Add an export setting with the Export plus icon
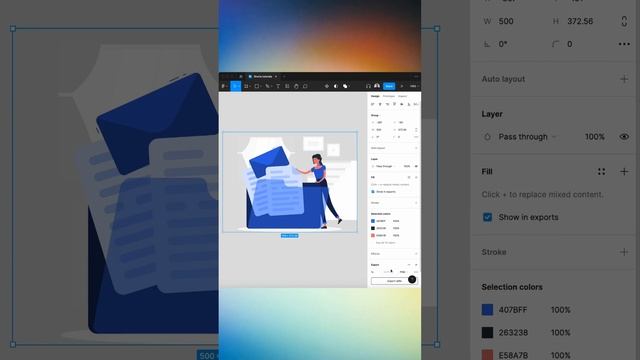Screen dimensions: 640x360 [x=416, y=265]
